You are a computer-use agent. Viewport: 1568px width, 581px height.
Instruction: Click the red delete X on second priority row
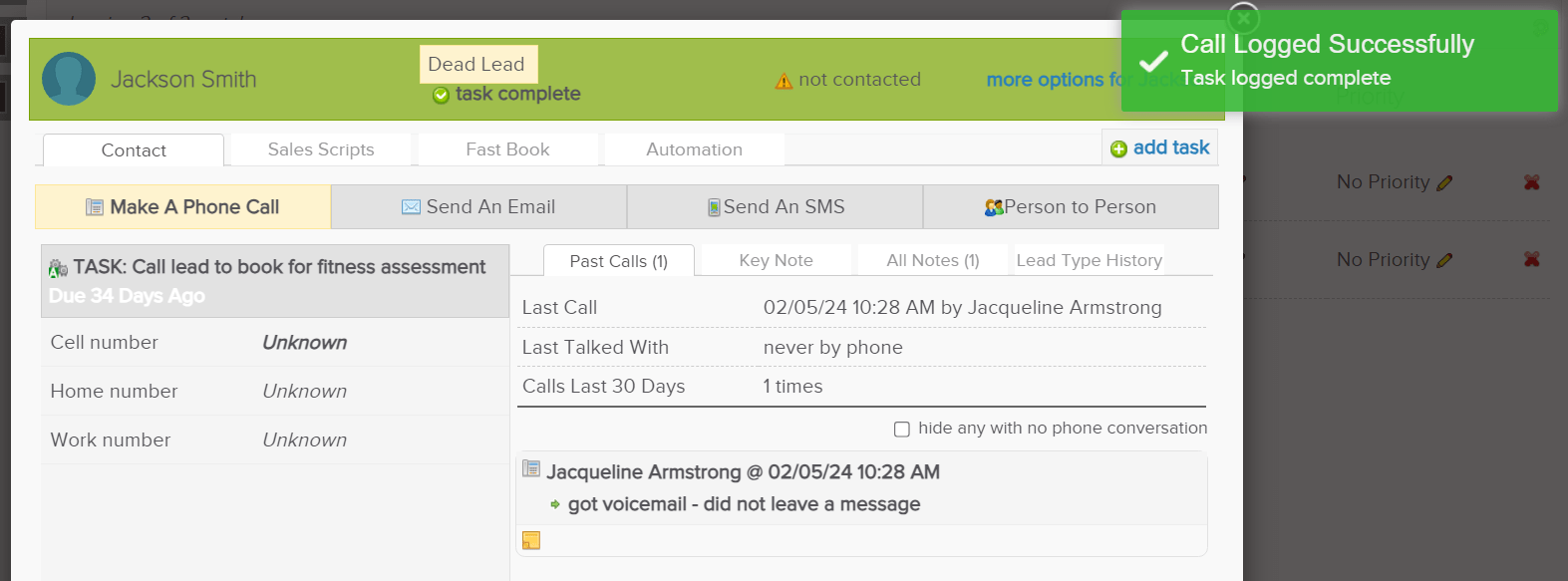pos(1532,259)
